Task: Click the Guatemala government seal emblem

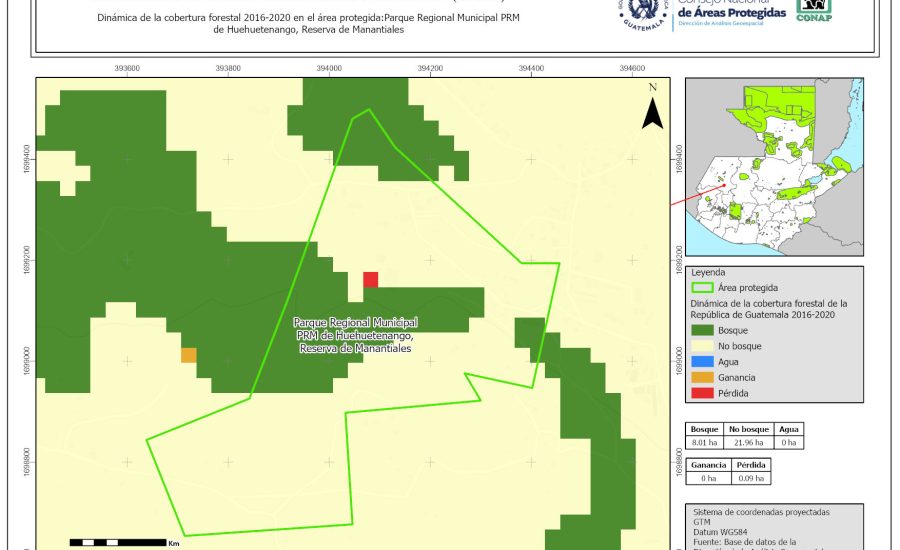Action: click(641, 12)
